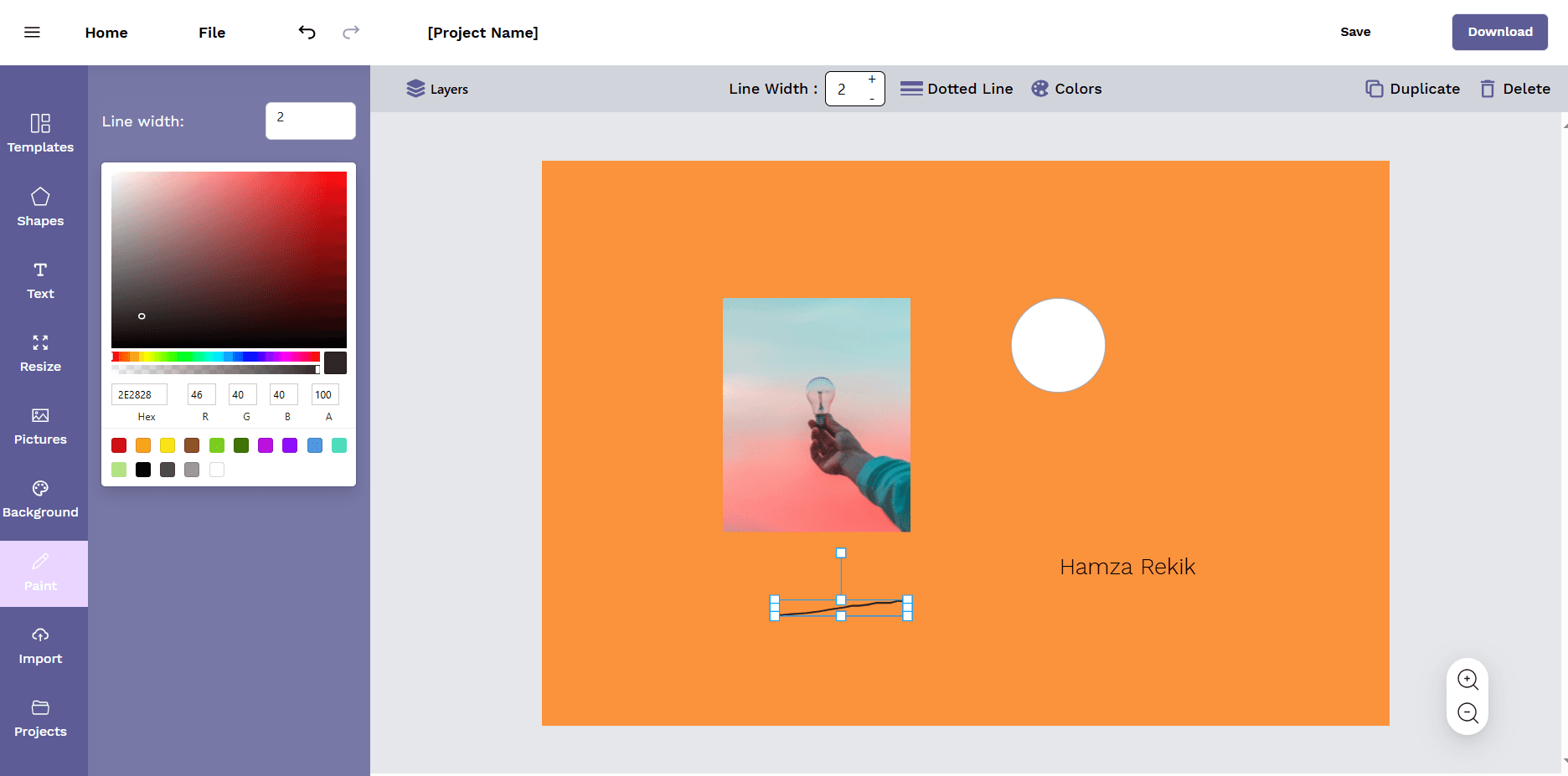
Task: Open the Templates panel
Action: 40,134
